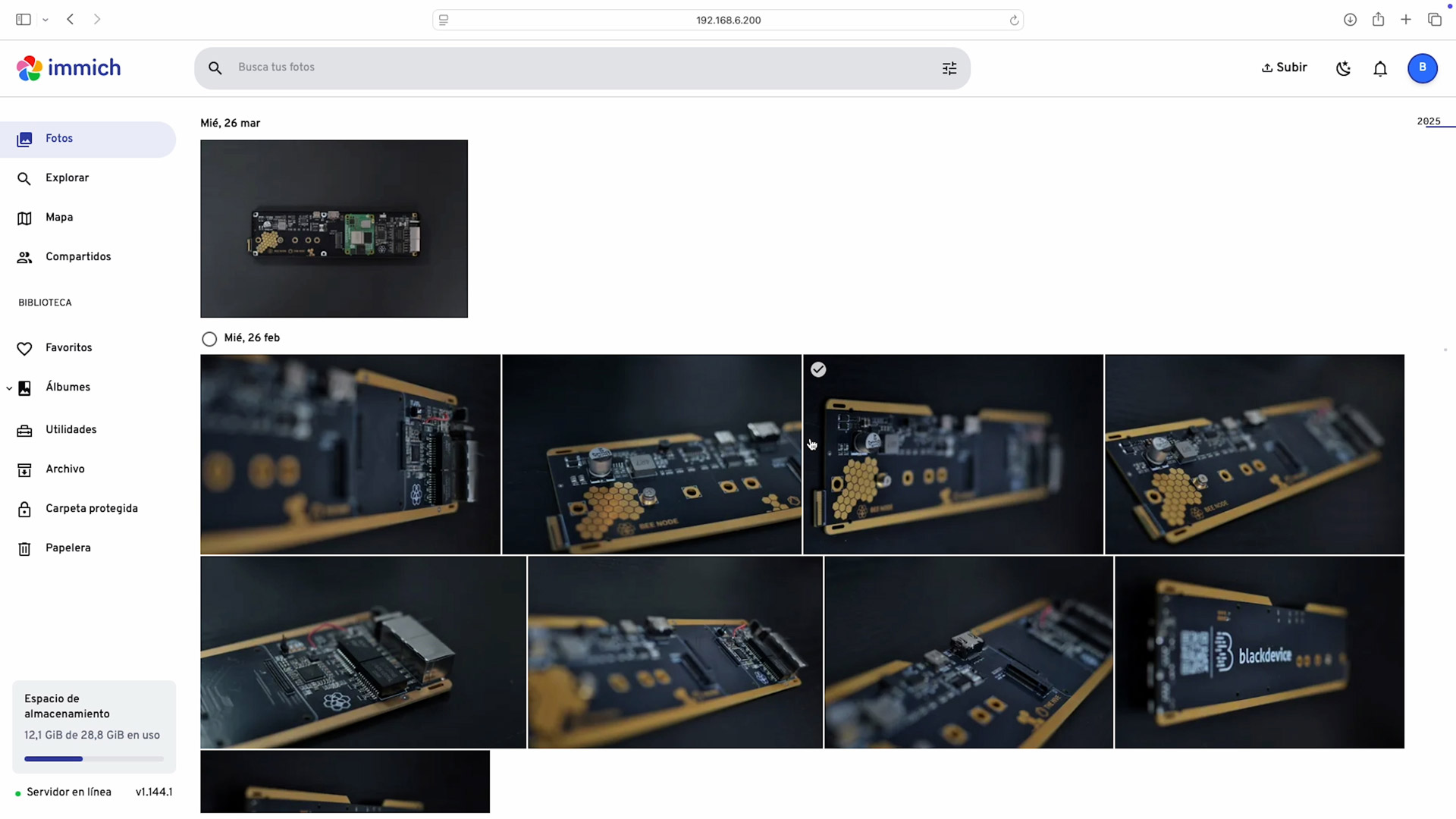Open notifications bell icon
1456x819 pixels.
[1380, 68]
